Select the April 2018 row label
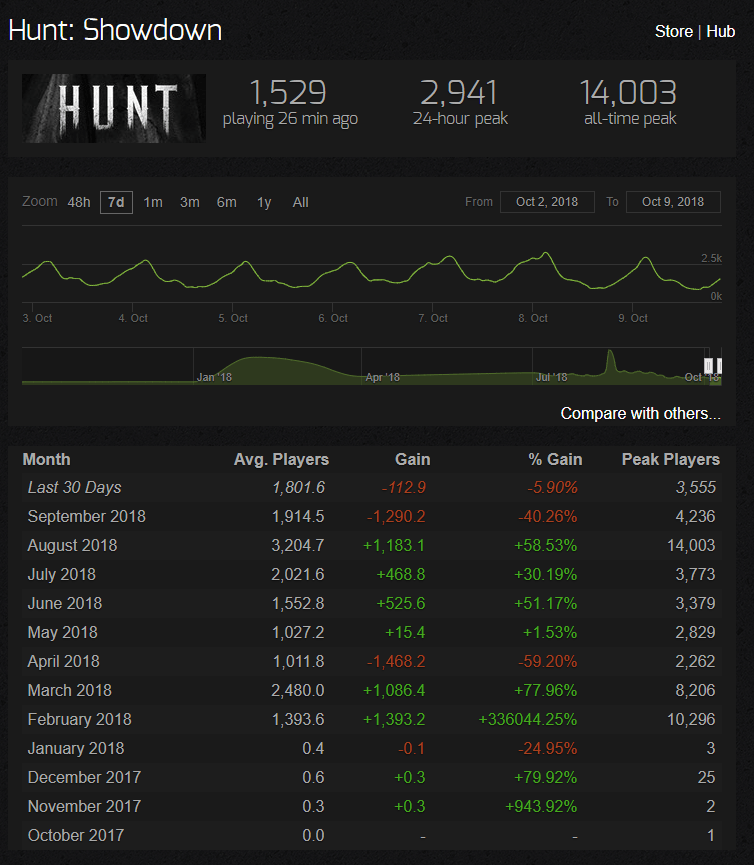Image resolution: width=754 pixels, height=865 pixels. pos(63,661)
